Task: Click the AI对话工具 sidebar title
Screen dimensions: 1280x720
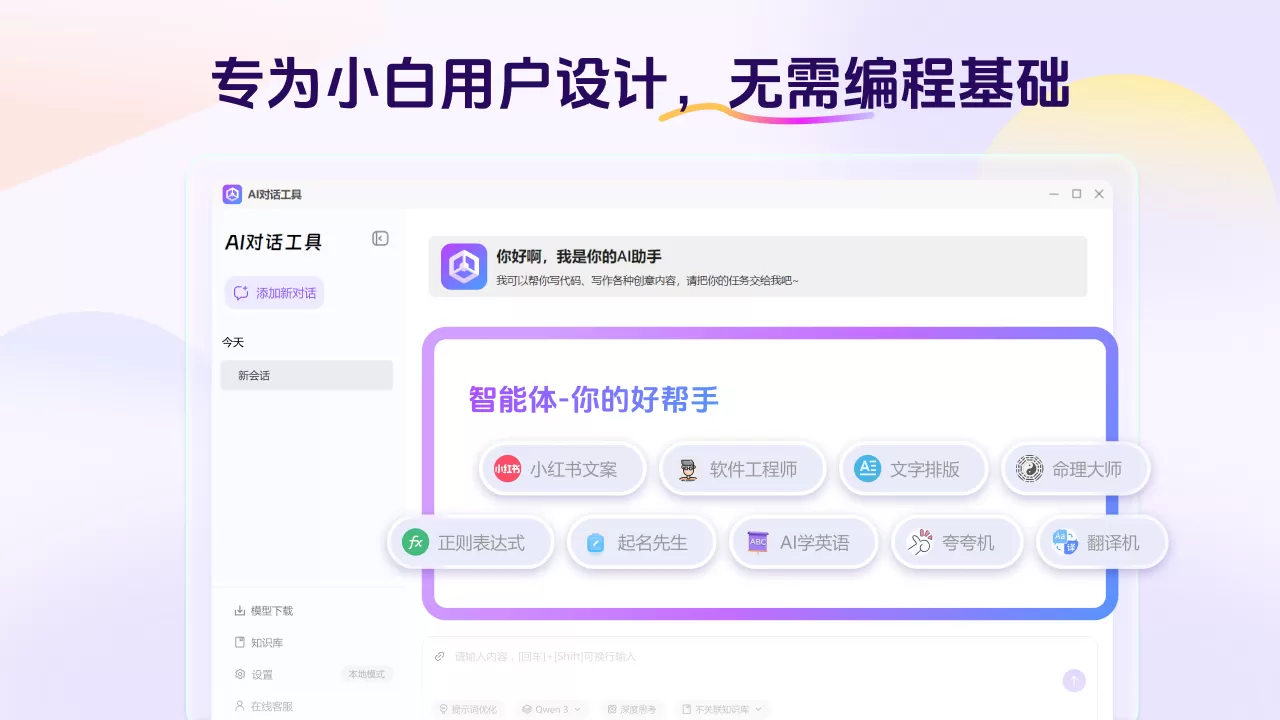Action: (x=274, y=242)
